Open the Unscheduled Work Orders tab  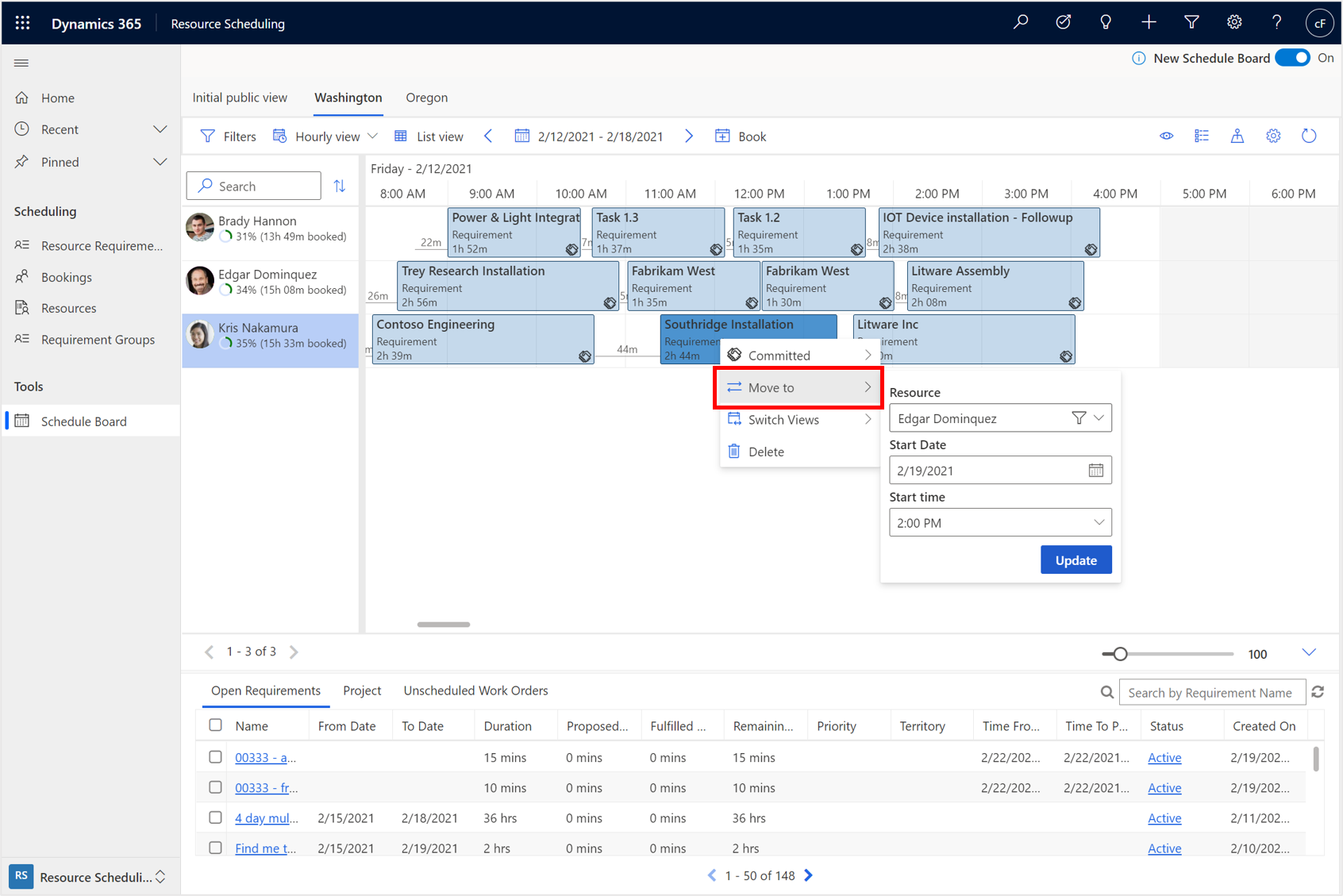475,690
